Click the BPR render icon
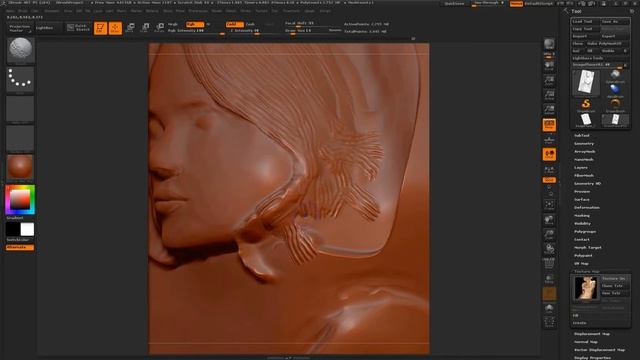 (x=549, y=44)
